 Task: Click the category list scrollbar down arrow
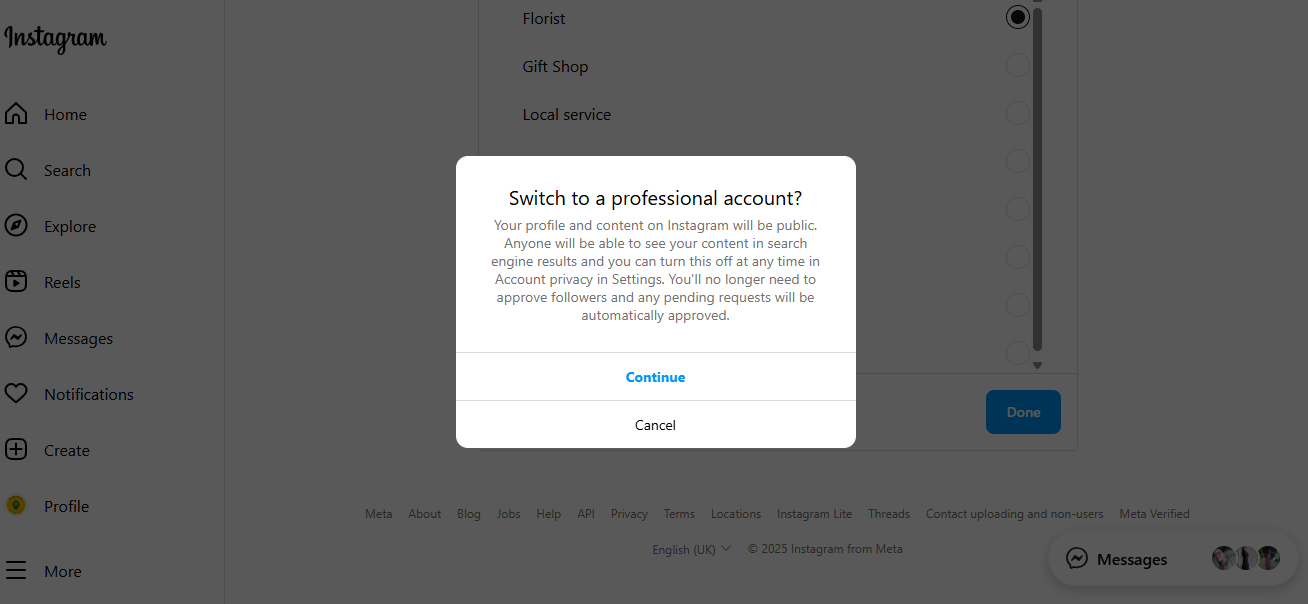1037,365
